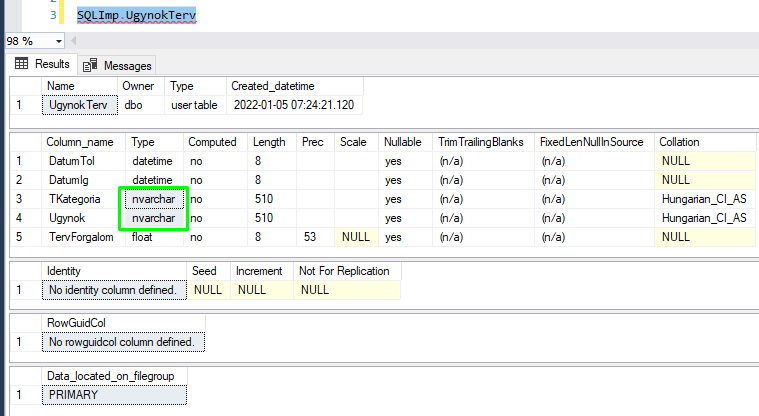Switch to the Messages tab
Screen dimensions: 759x416
coord(117,65)
